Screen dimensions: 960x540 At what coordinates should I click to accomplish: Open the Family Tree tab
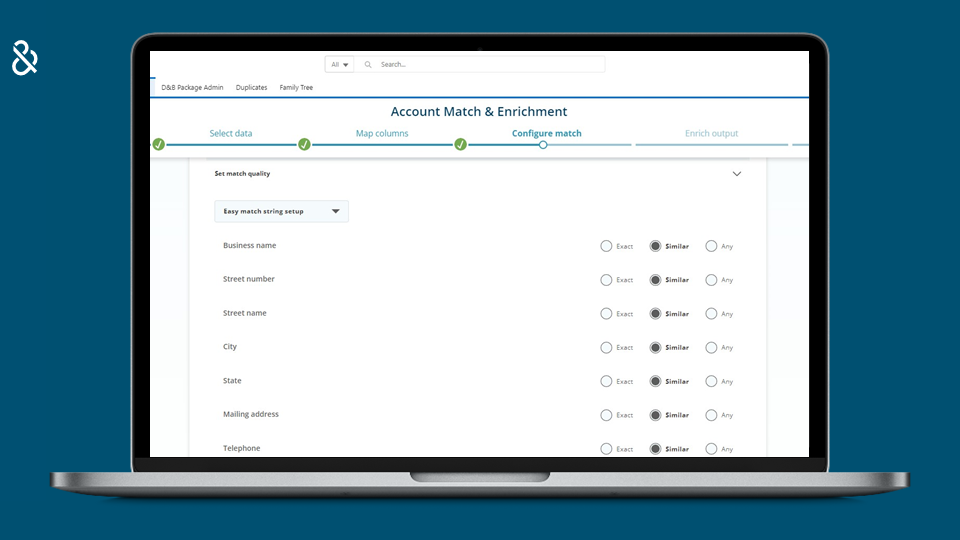(x=296, y=88)
